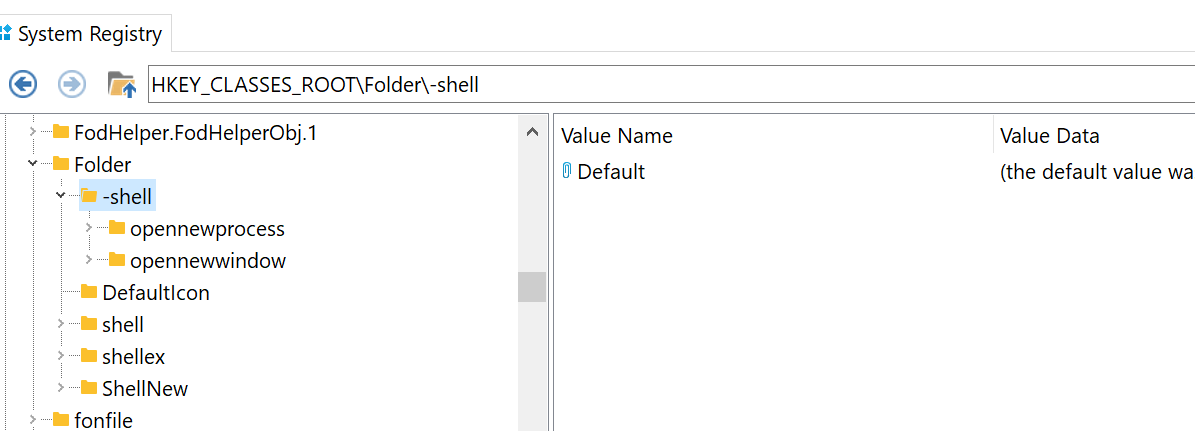The width and height of the screenshot is (1195, 431).
Task: Collapse the Folder key node
Action: click(33, 164)
